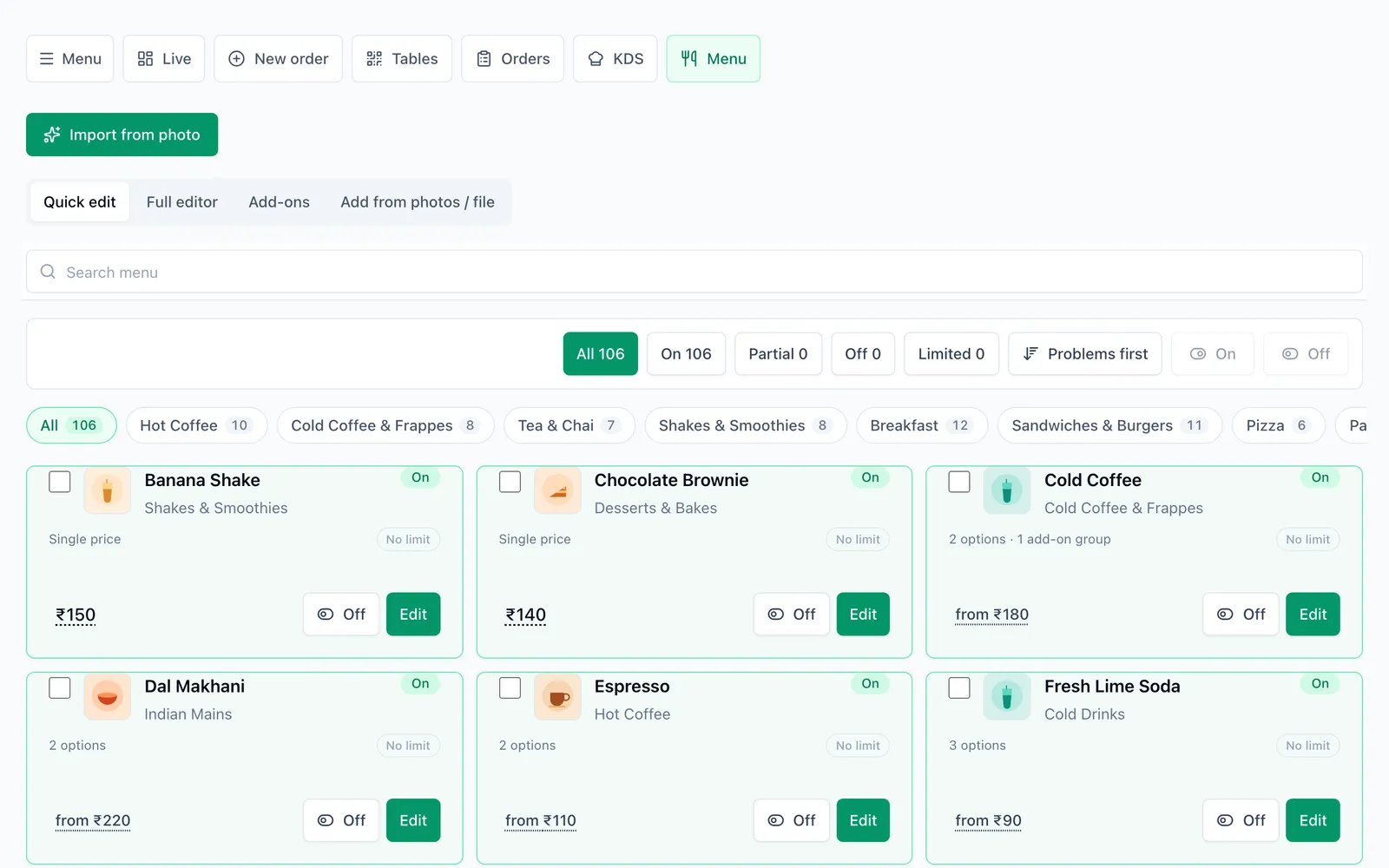Click Espresso cup thumbnail
This screenshot has height=868, width=1389.
click(x=557, y=697)
